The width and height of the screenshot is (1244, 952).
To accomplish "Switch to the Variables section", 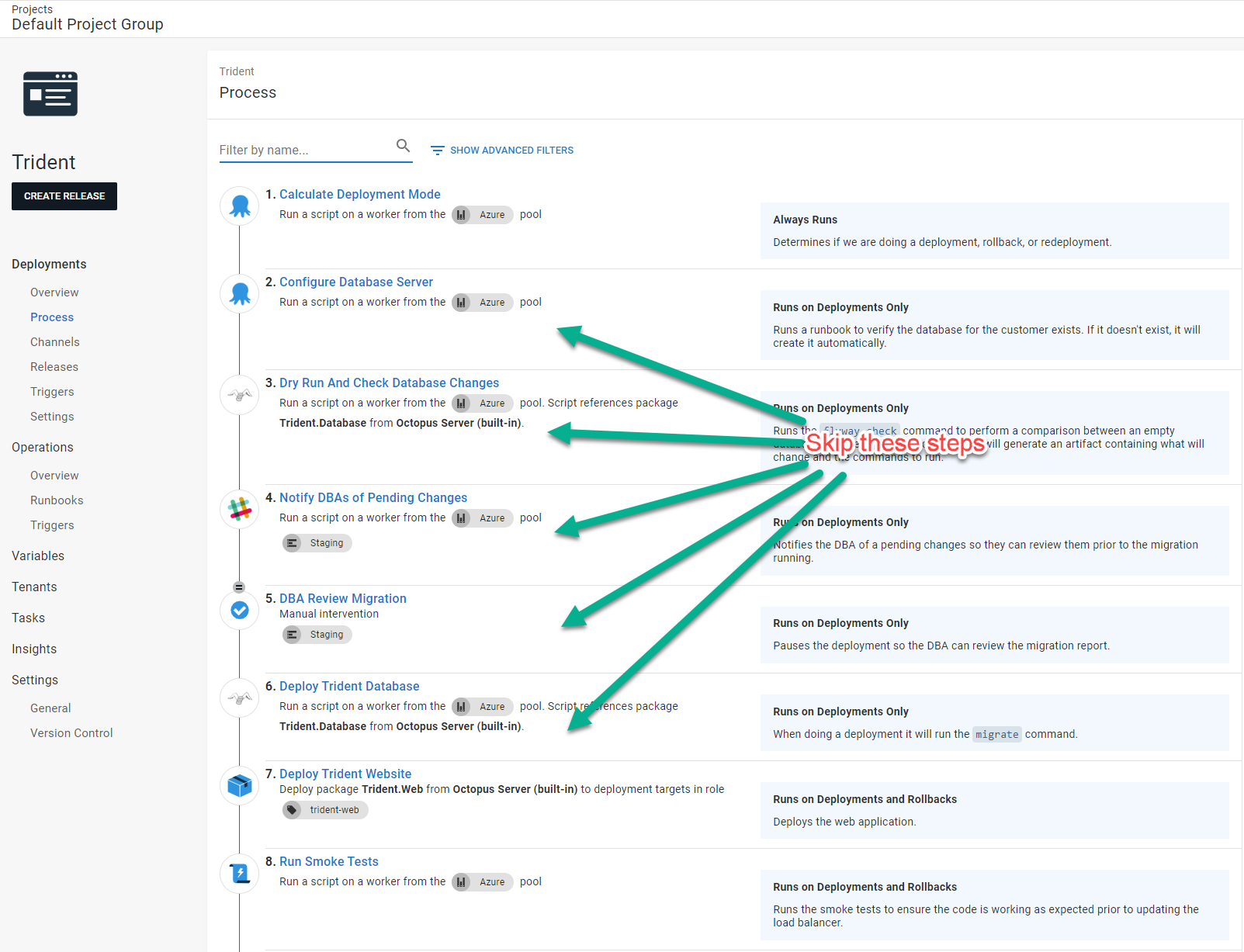I will 37,556.
